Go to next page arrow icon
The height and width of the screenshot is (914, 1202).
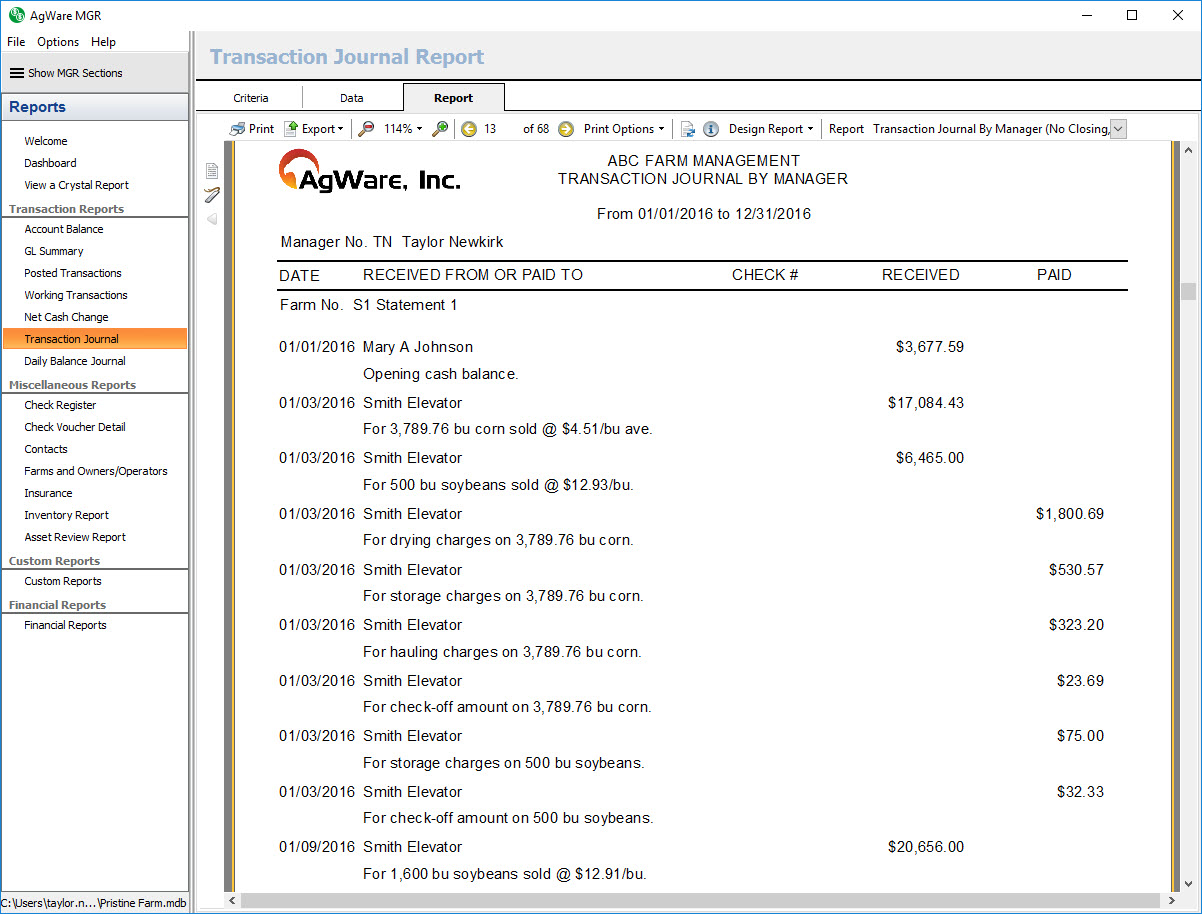click(x=566, y=129)
